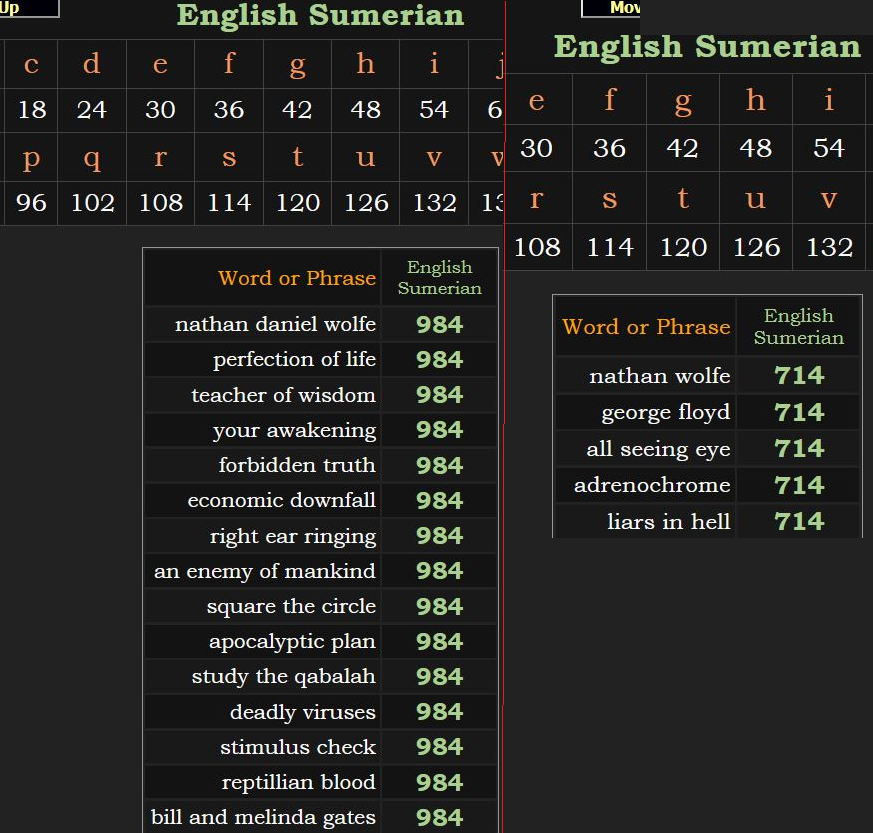Screen dimensions: 873x833
Task: Select the 'economic downfall' phrase
Action: pos(282,500)
